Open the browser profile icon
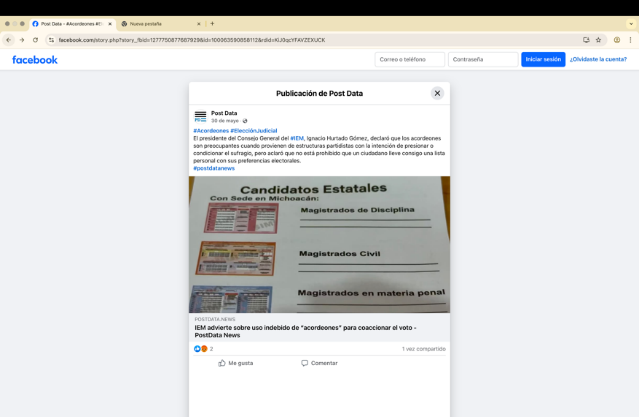Image resolution: width=639 pixels, height=417 pixels. (617, 40)
